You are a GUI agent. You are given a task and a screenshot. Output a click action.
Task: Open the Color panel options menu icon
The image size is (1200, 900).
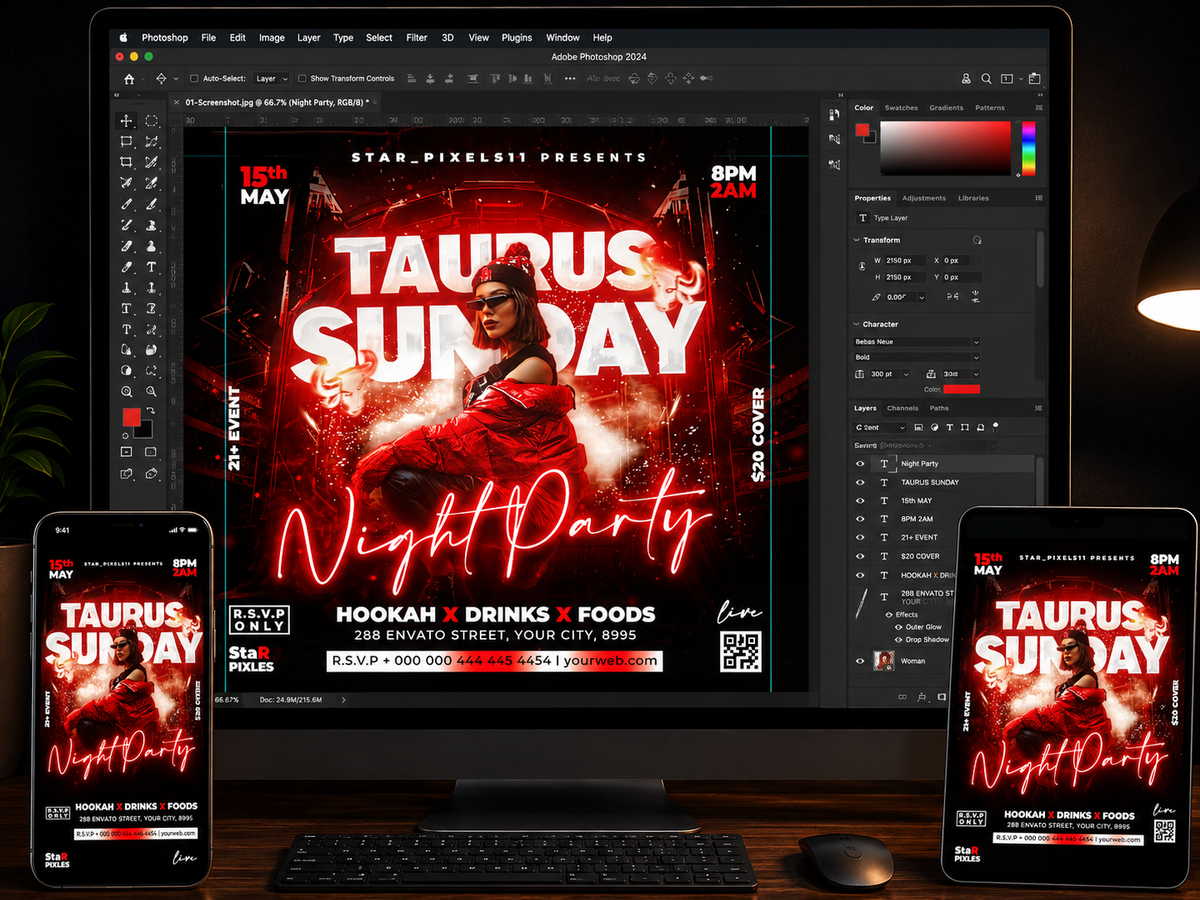point(1039,108)
